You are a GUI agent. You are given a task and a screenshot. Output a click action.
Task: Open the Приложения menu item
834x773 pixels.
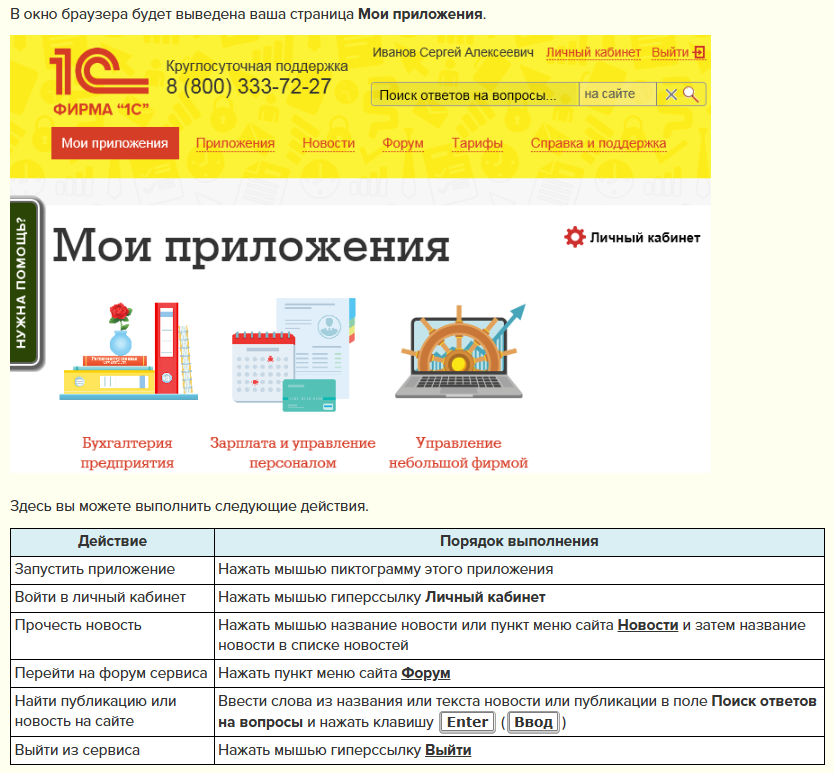tap(235, 143)
